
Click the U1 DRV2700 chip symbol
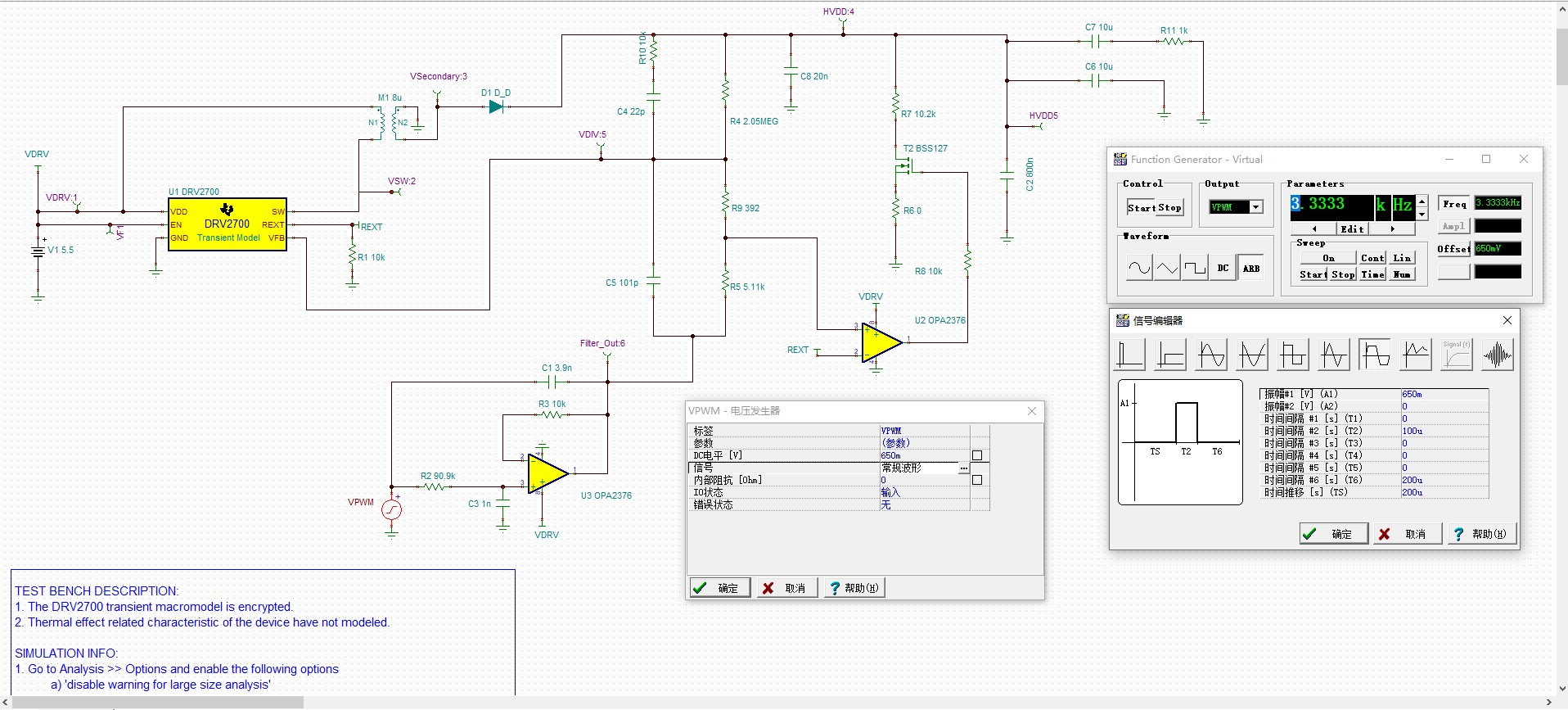(x=228, y=224)
